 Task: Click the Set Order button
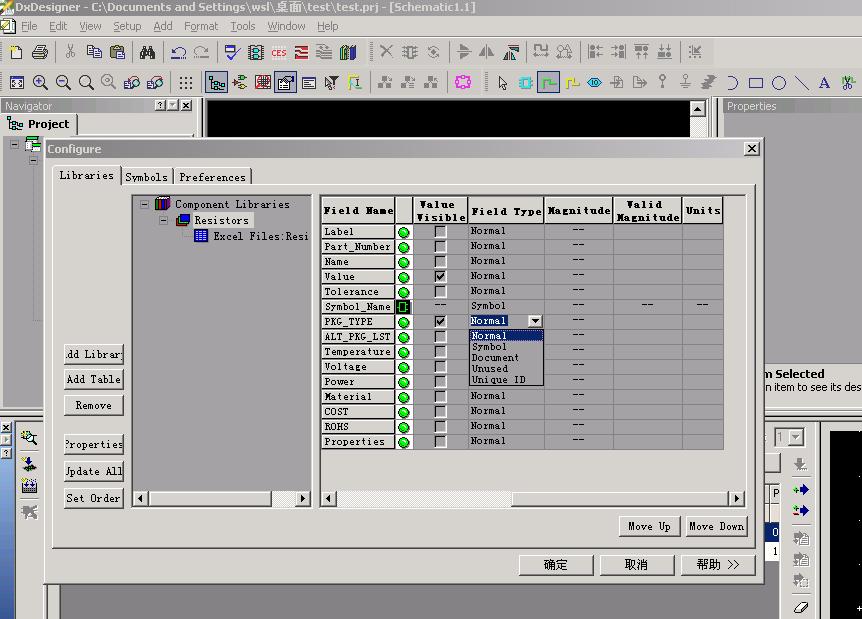[93, 498]
